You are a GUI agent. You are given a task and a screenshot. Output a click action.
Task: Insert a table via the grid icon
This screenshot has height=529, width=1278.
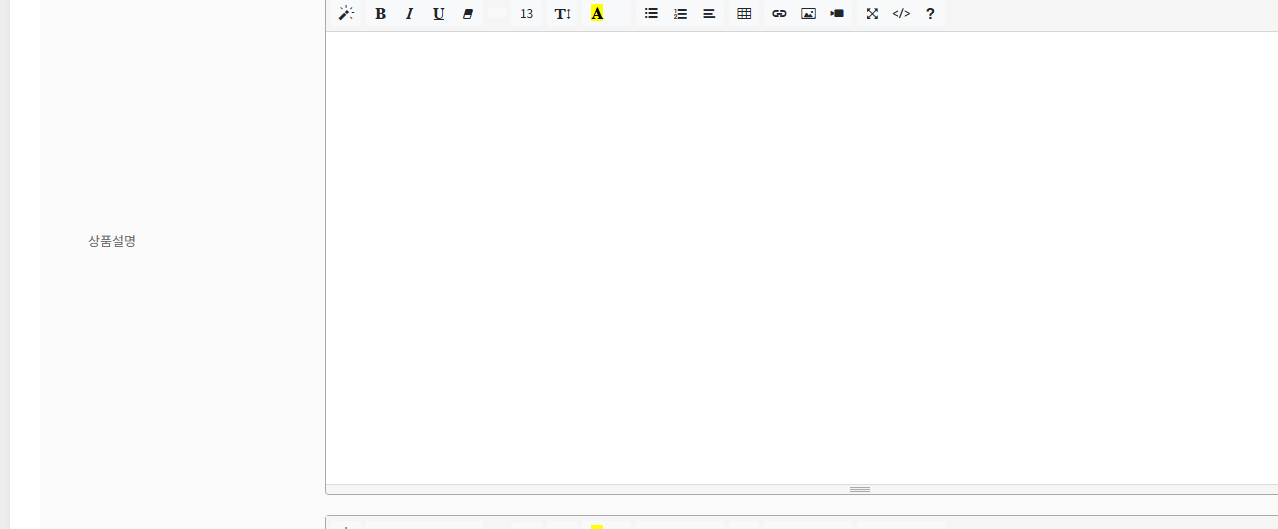tap(744, 14)
